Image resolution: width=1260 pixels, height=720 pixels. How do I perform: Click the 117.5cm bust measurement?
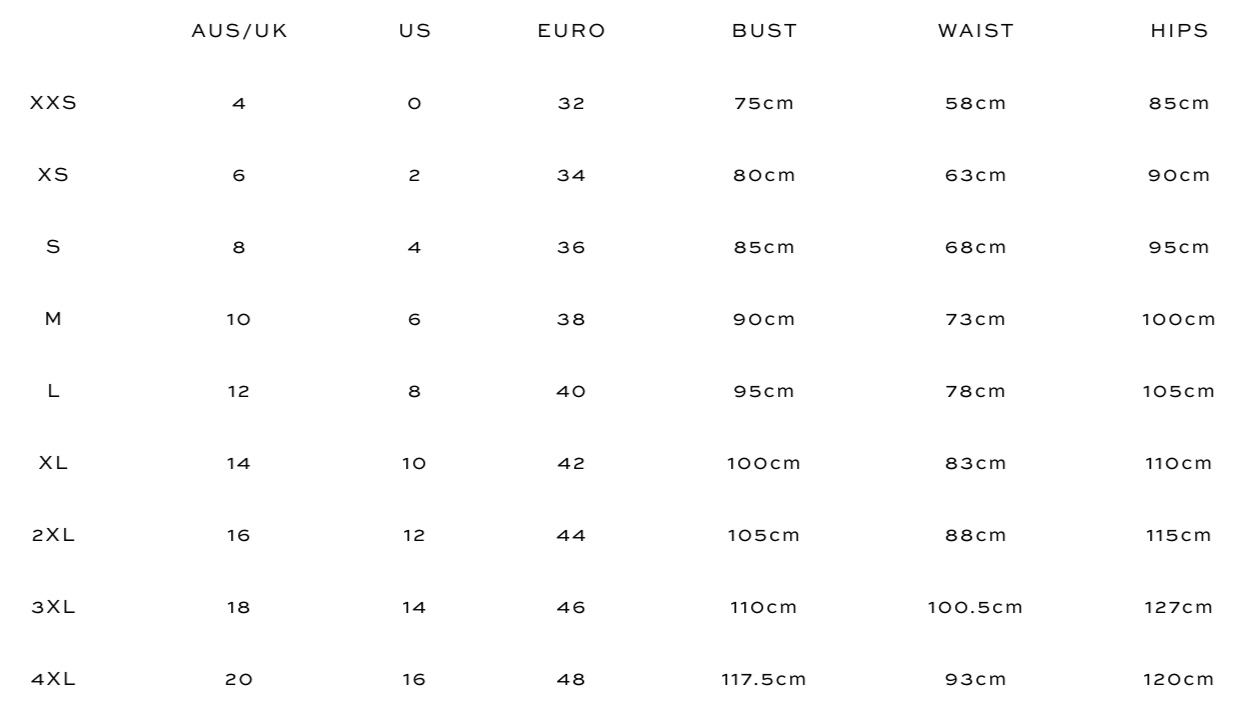pos(765,679)
